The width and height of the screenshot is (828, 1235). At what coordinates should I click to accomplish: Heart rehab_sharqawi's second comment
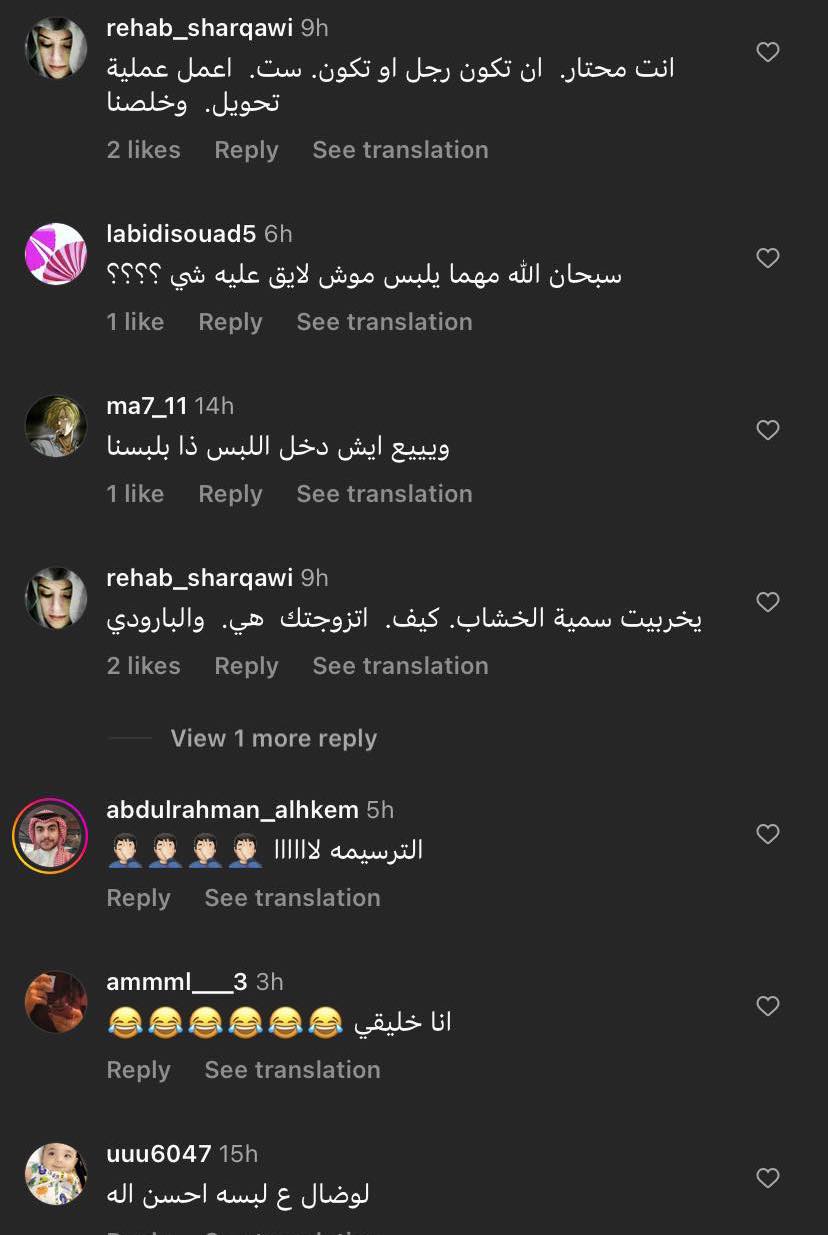click(768, 602)
